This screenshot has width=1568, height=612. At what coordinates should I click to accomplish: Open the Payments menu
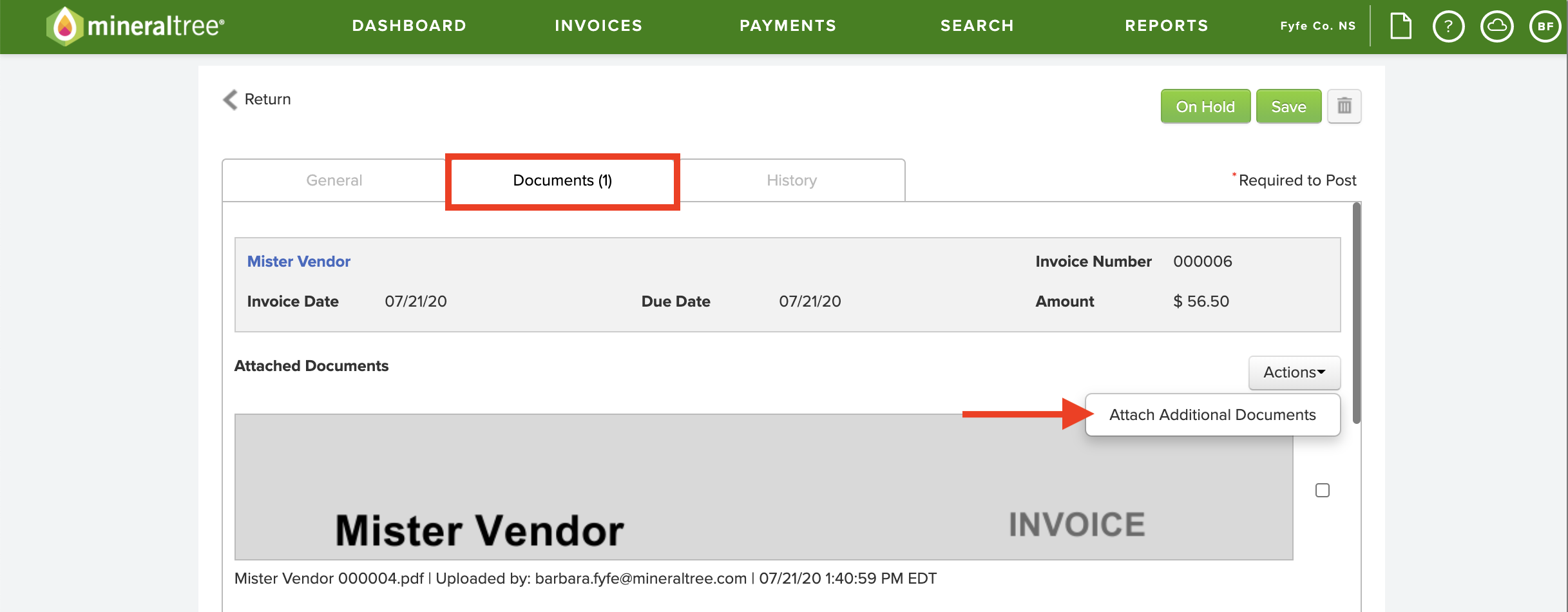click(x=788, y=26)
